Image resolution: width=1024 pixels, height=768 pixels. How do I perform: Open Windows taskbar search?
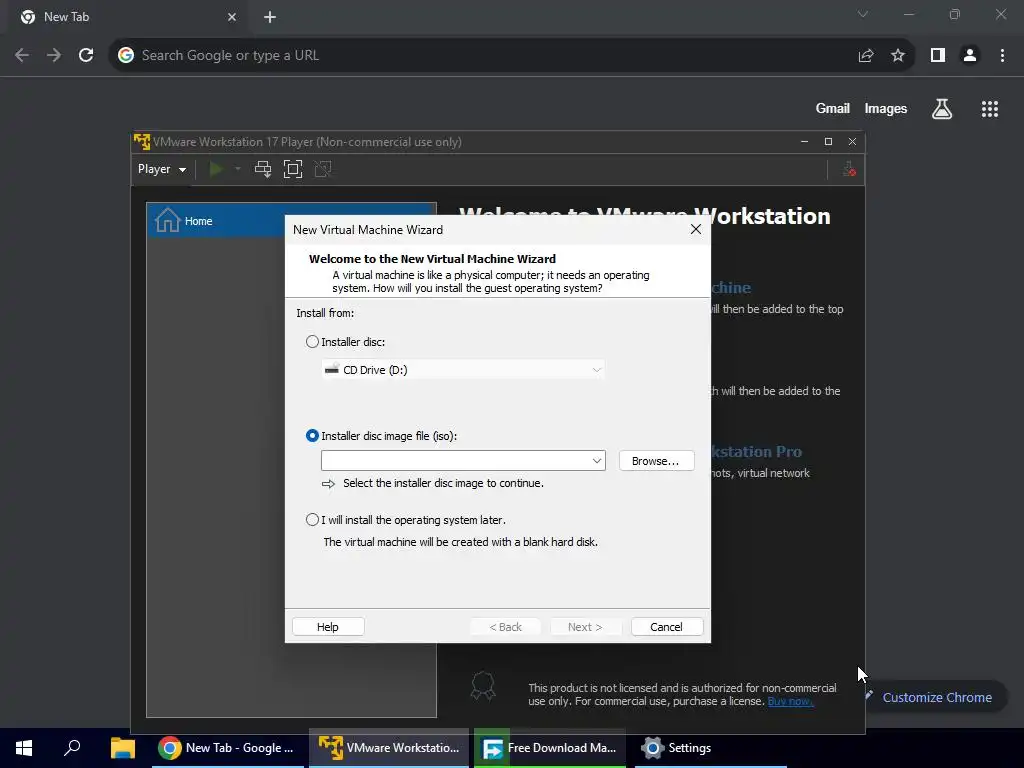[x=72, y=748]
